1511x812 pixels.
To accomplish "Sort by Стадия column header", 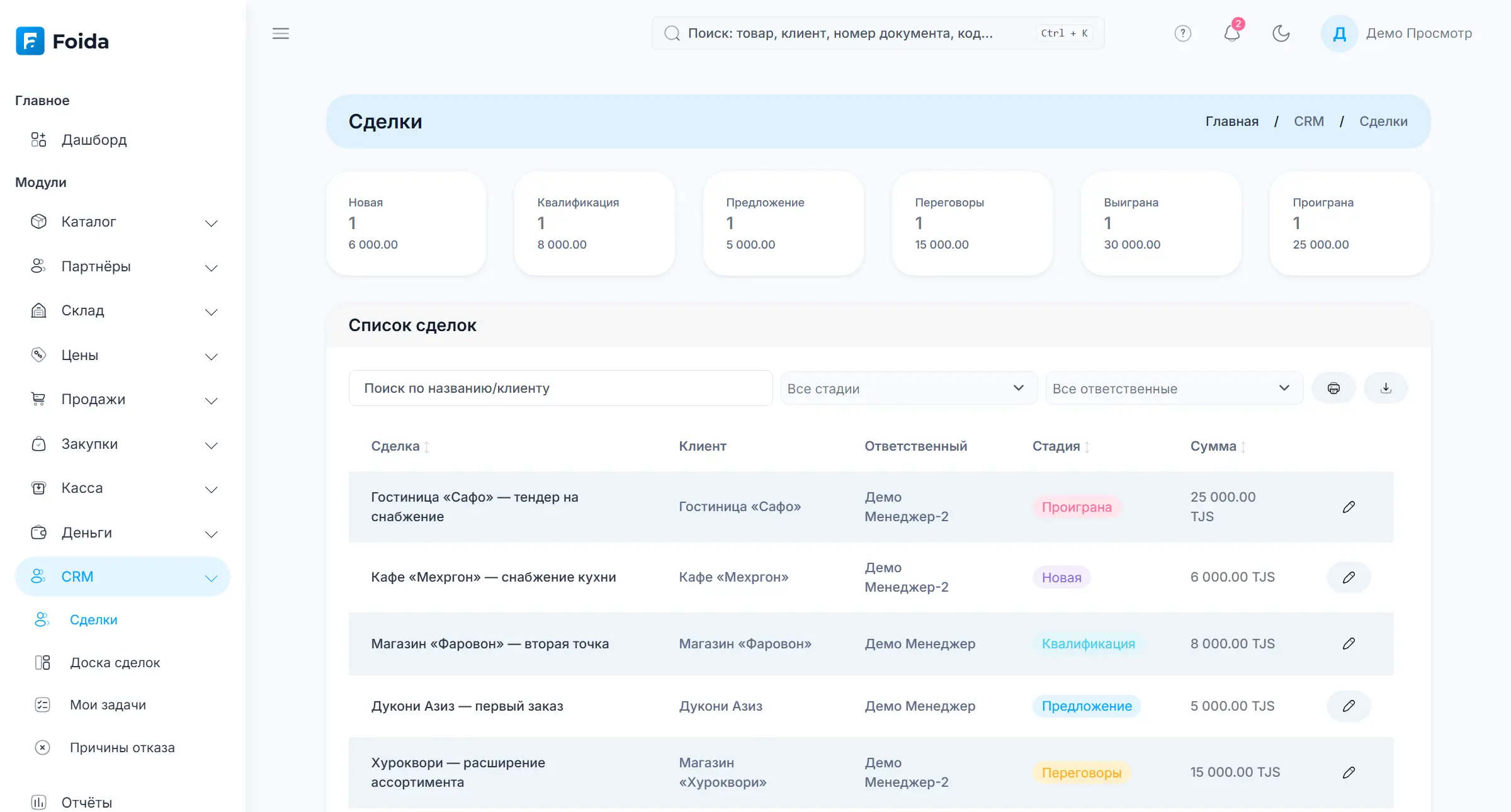I will click(1061, 446).
